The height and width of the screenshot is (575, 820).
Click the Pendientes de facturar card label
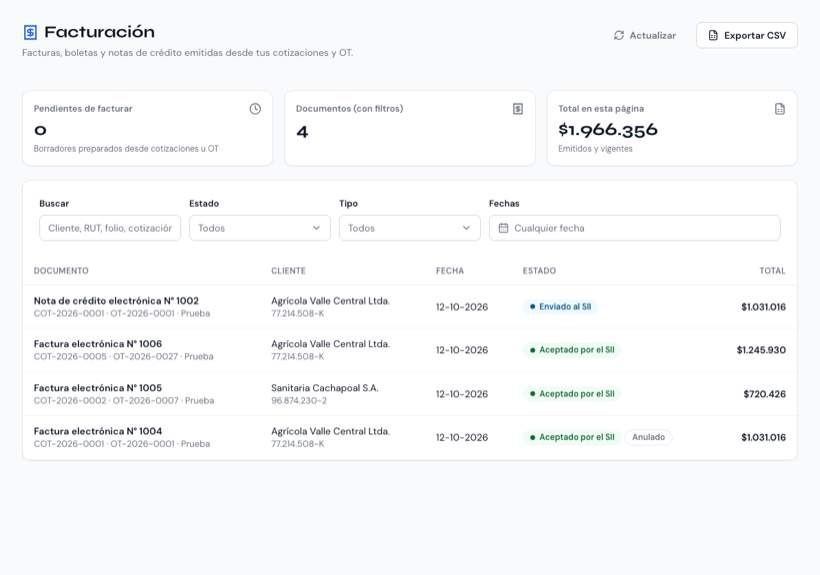tap(83, 109)
